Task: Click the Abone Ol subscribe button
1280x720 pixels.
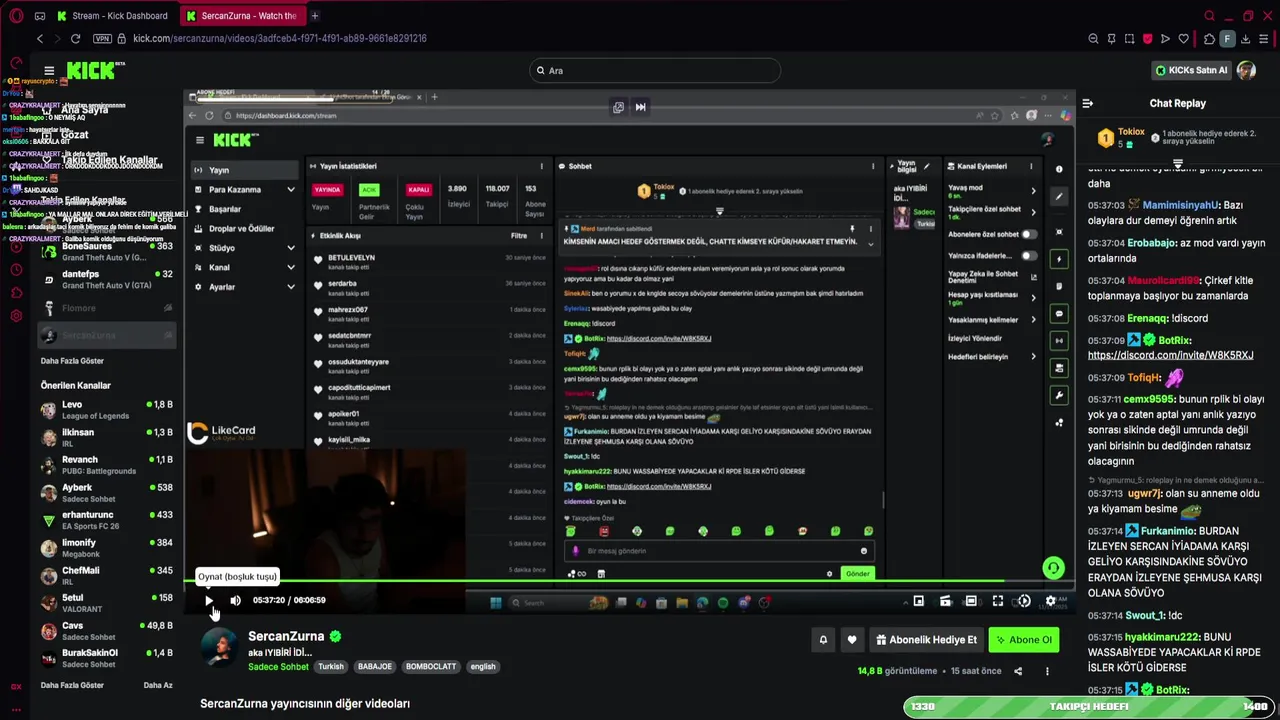Action: [1023, 640]
